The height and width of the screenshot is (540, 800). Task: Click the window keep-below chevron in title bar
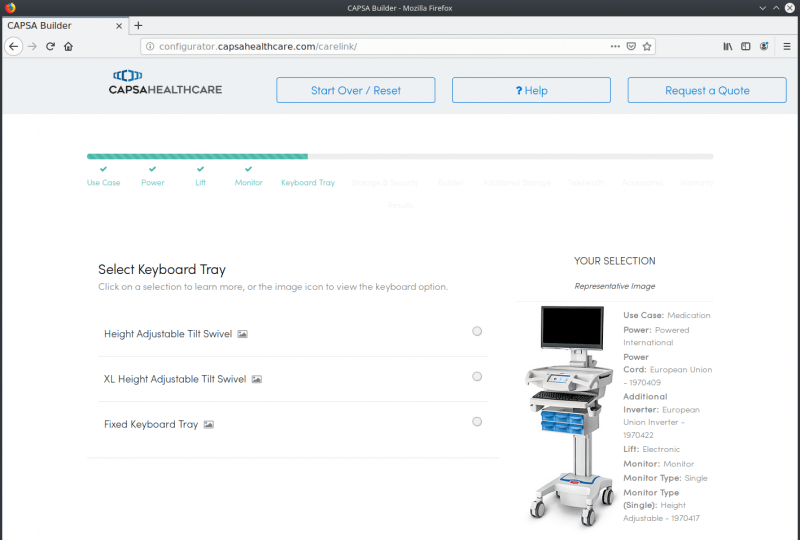pos(762,8)
